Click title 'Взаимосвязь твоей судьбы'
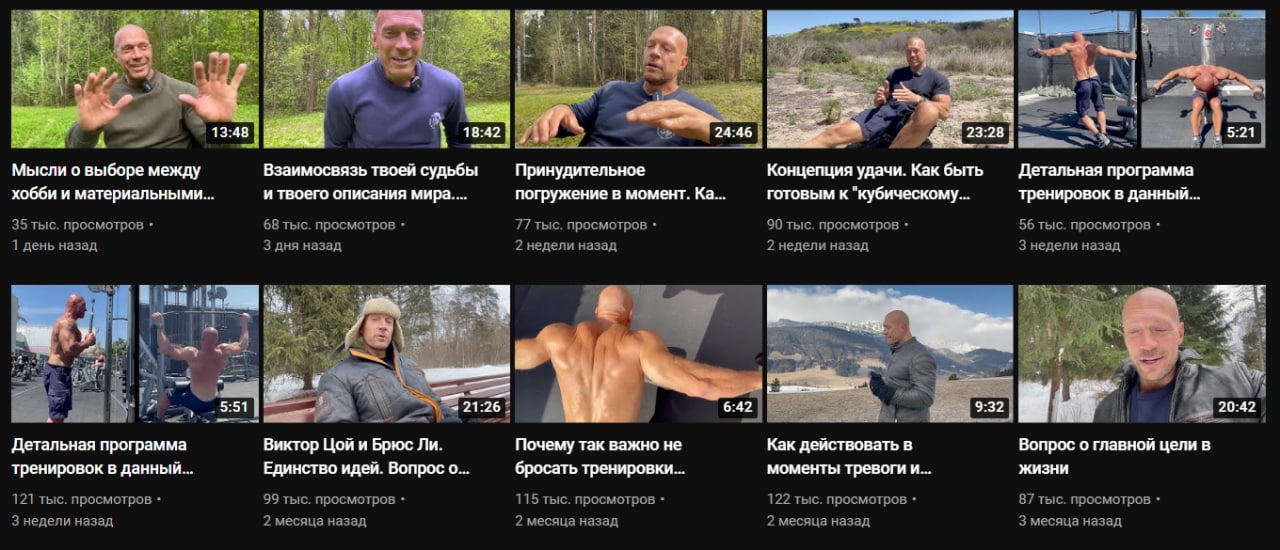The height and width of the screenshot is (550, 1280). tap(371, 182)
